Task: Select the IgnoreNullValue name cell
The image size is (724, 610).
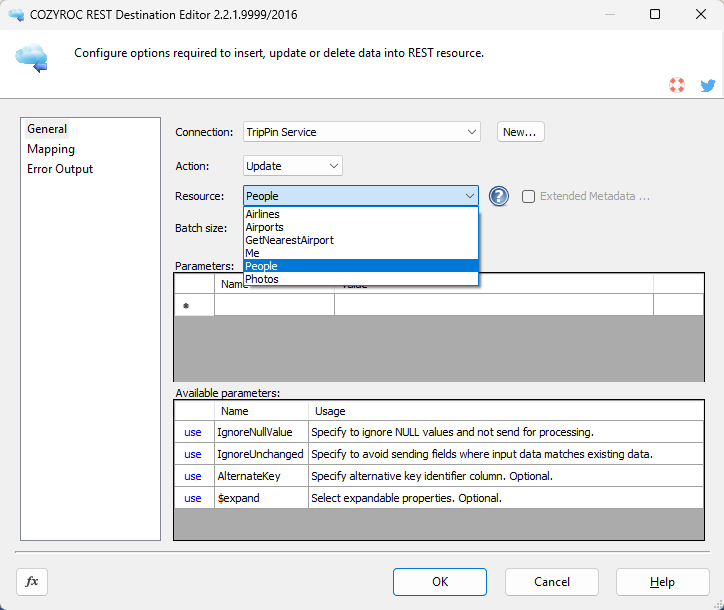Action: (261, 432)
